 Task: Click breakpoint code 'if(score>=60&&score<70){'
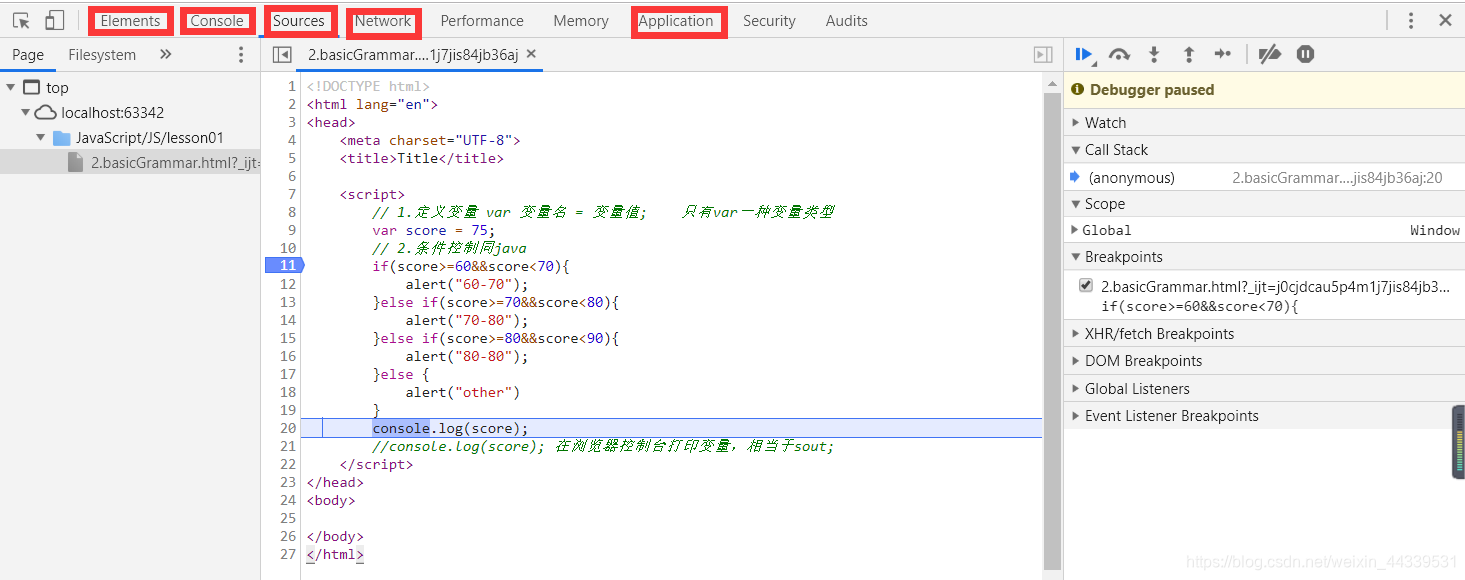[x=1200, y=306]
